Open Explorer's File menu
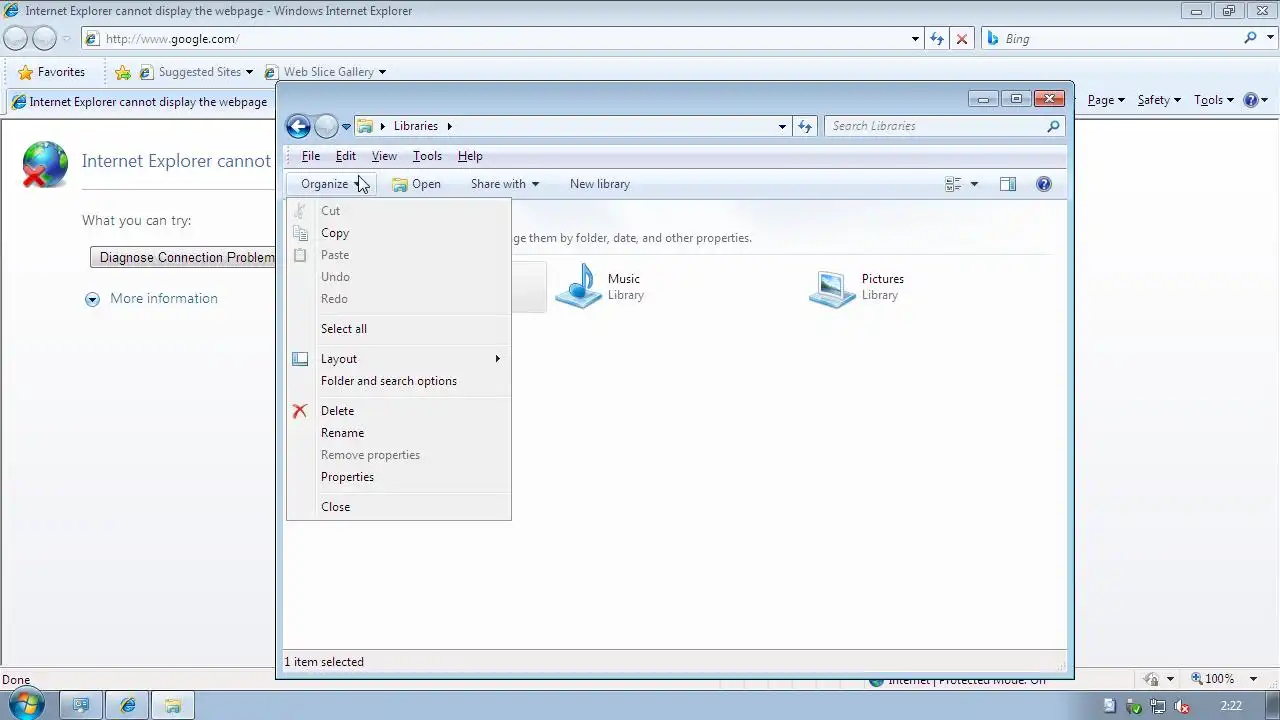The width and height of the screenshot is (1280, 720). point(311,156)
